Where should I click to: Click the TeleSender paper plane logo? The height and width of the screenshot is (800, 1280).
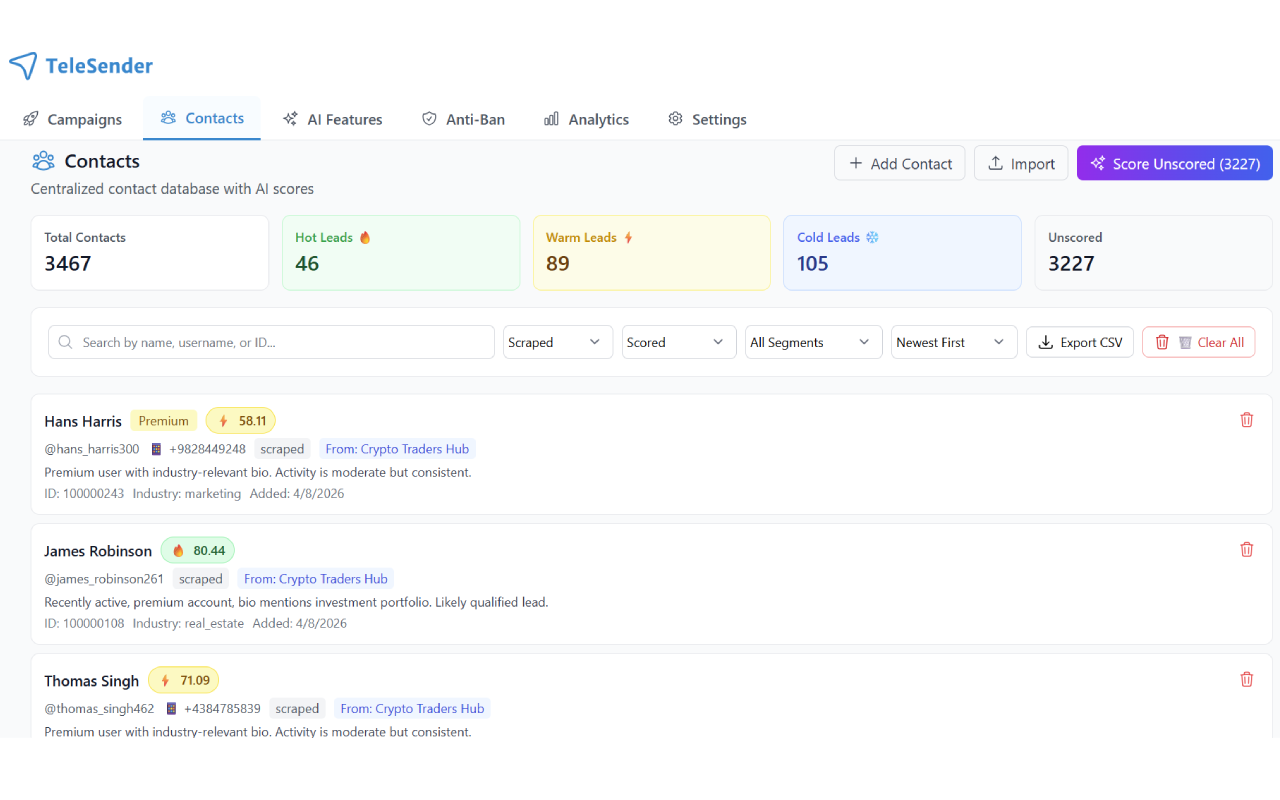click(x=23, y=66)
